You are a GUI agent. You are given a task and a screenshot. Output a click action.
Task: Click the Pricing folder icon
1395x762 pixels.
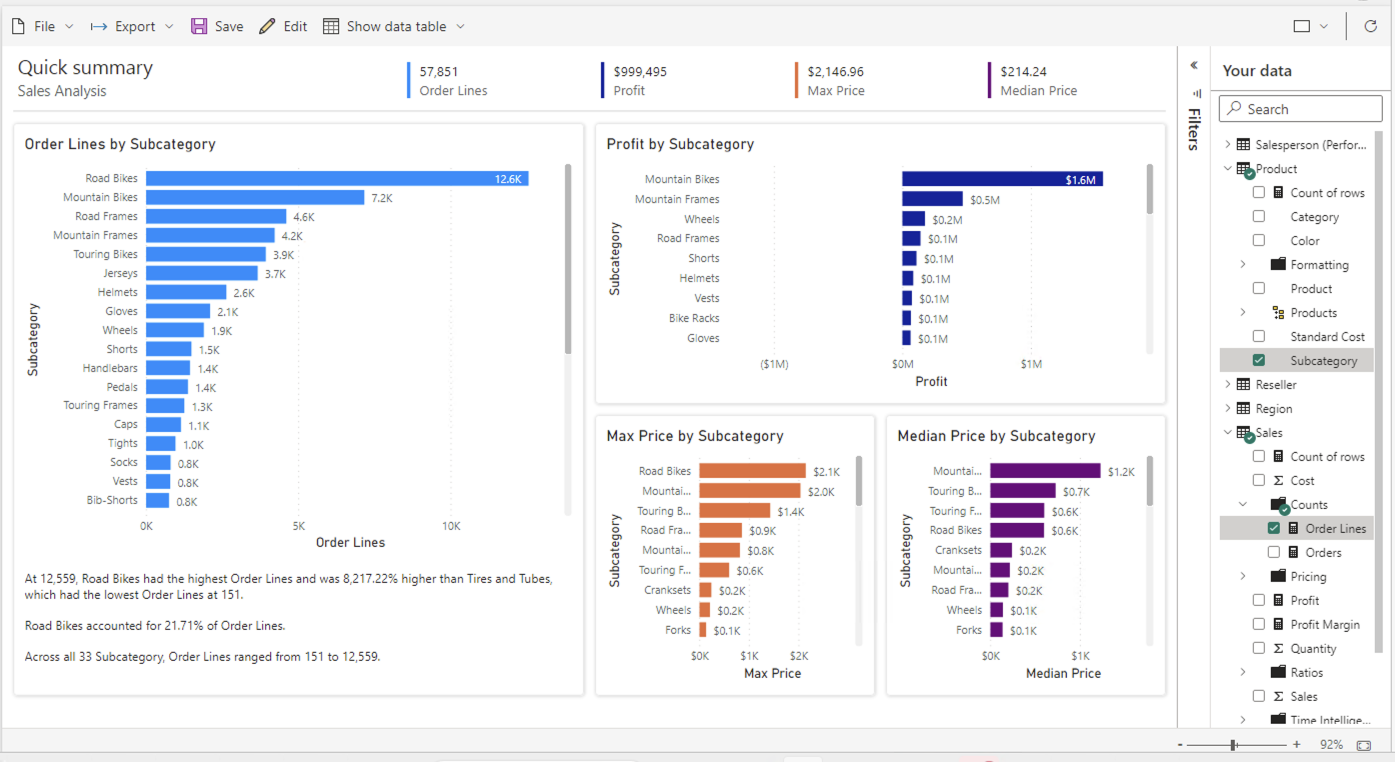[1278, 577]
